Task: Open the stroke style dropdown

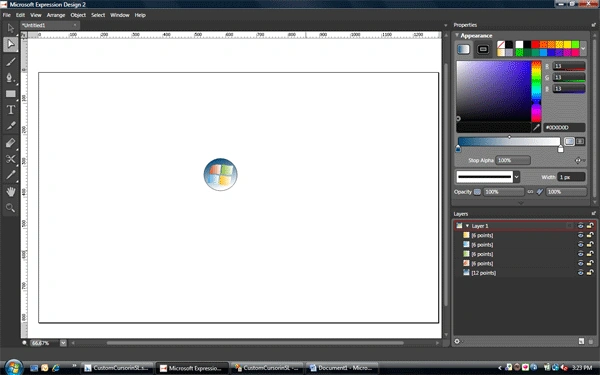Action: coord(516,177)
